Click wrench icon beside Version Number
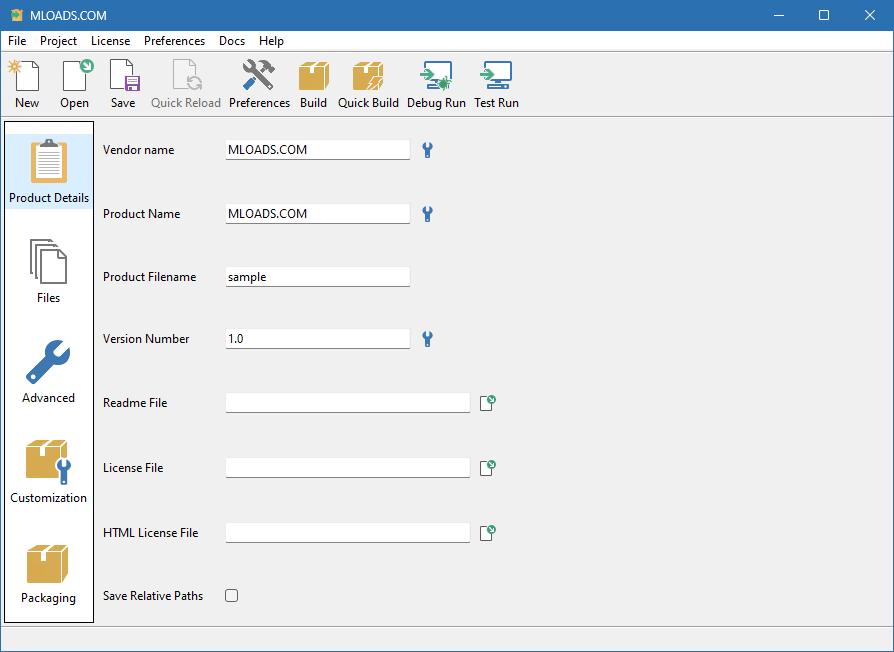This screenshot has height=652, width=894. (x=428, y=339)
